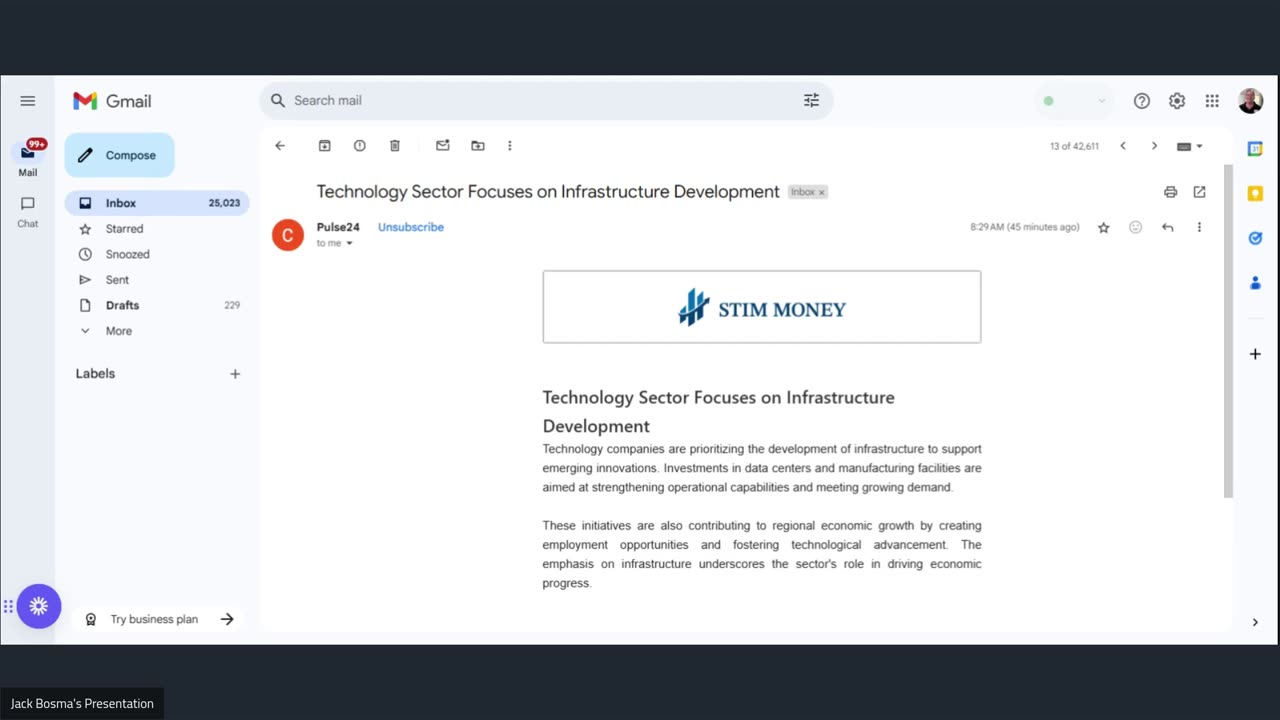This screenshot has height=720, width=1280.
Task: Click the Pulse24 sender avatar
Action: click(x=288, y=235)
